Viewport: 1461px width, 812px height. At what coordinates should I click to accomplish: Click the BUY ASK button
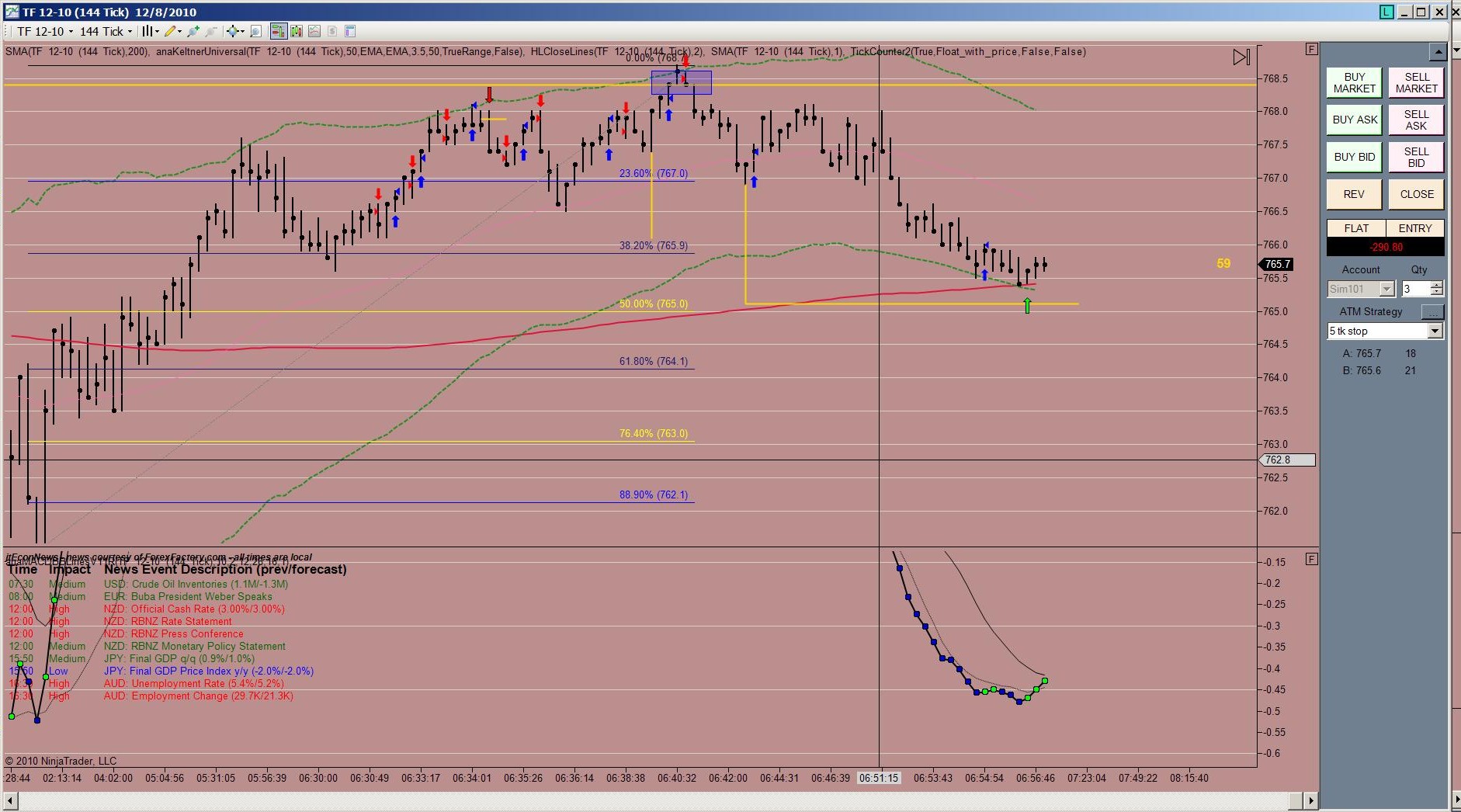[1354, 120]
